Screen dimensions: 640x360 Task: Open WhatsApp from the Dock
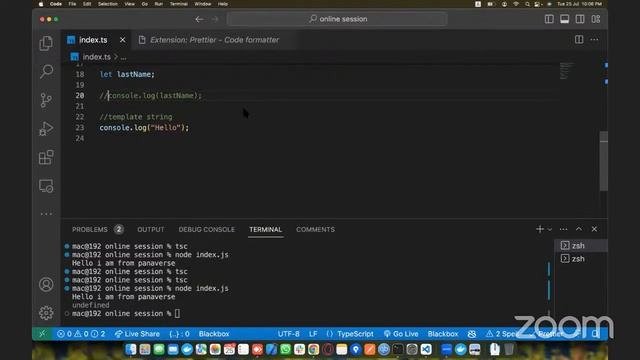tap(285, 349)
